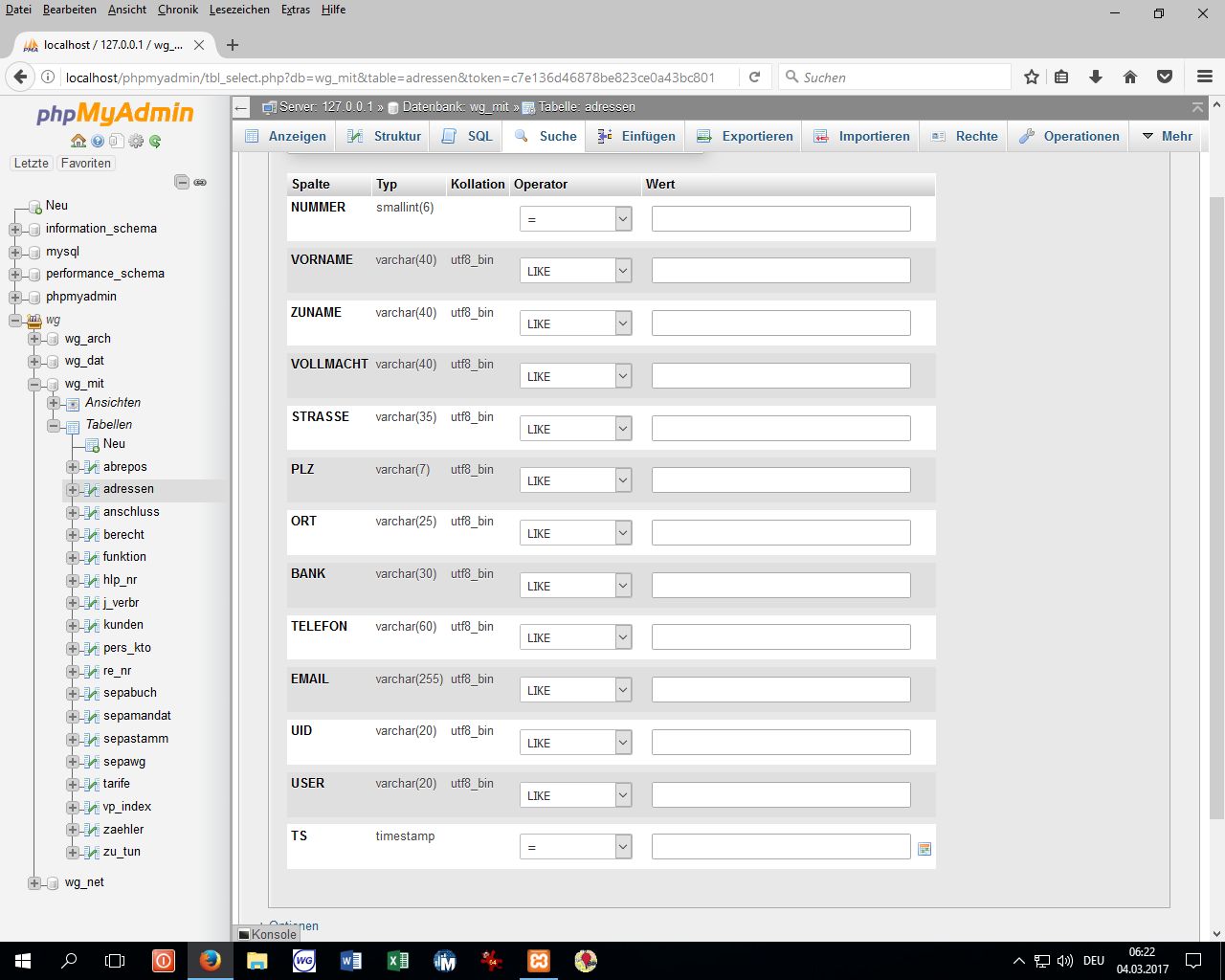Open navigation settings gear icon
Image resolution: width=1225 pixels, height=980 pixels.
pos(136,141)
